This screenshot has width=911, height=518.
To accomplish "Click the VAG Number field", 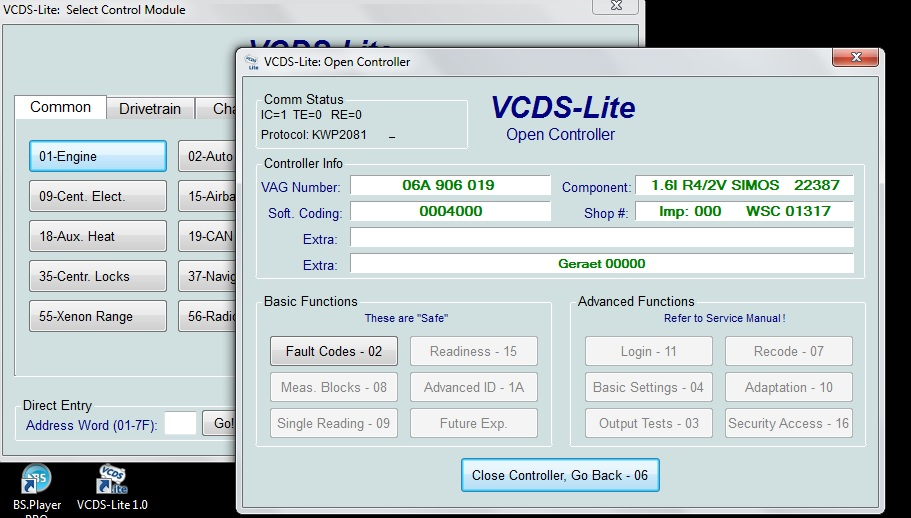I will point(449,186).
